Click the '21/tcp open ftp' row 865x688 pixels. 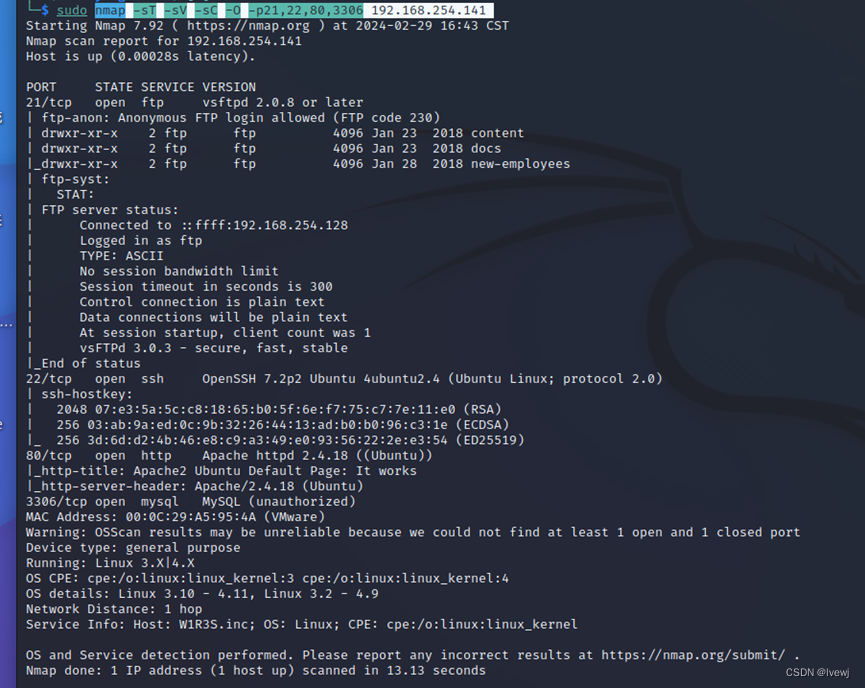(x=195, y=103)
